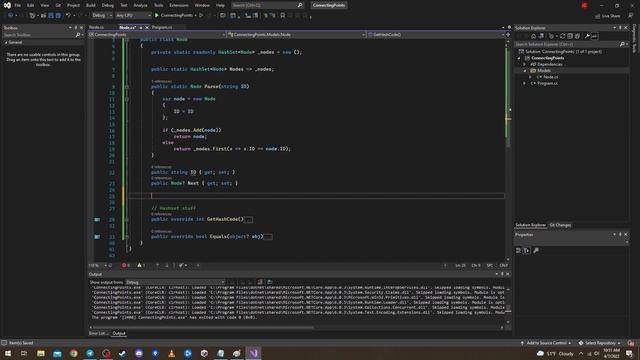
Task: Click the Preview Selected Items icon
Action: (x=595, y=36)
